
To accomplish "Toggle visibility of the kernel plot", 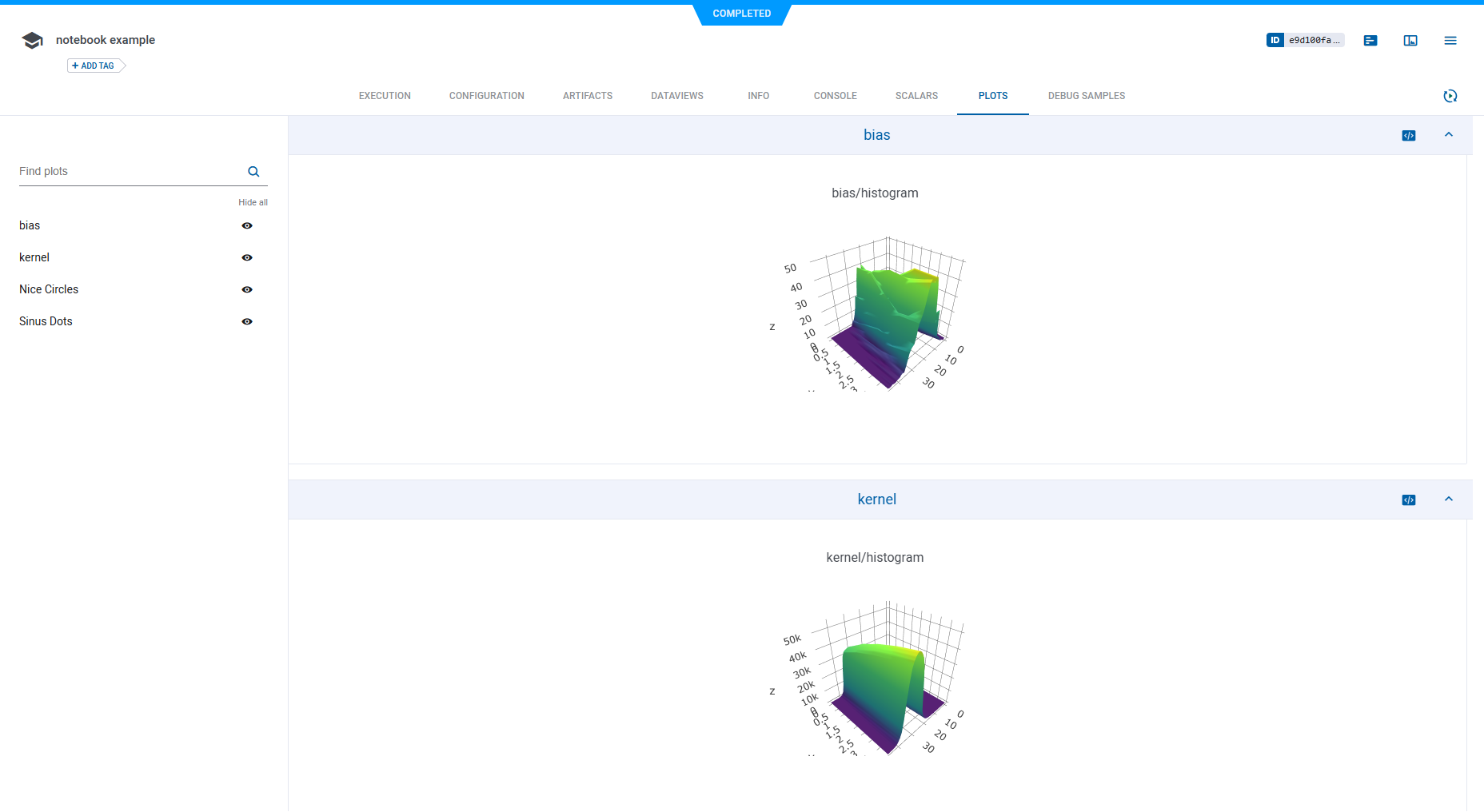I will [247, 258].
